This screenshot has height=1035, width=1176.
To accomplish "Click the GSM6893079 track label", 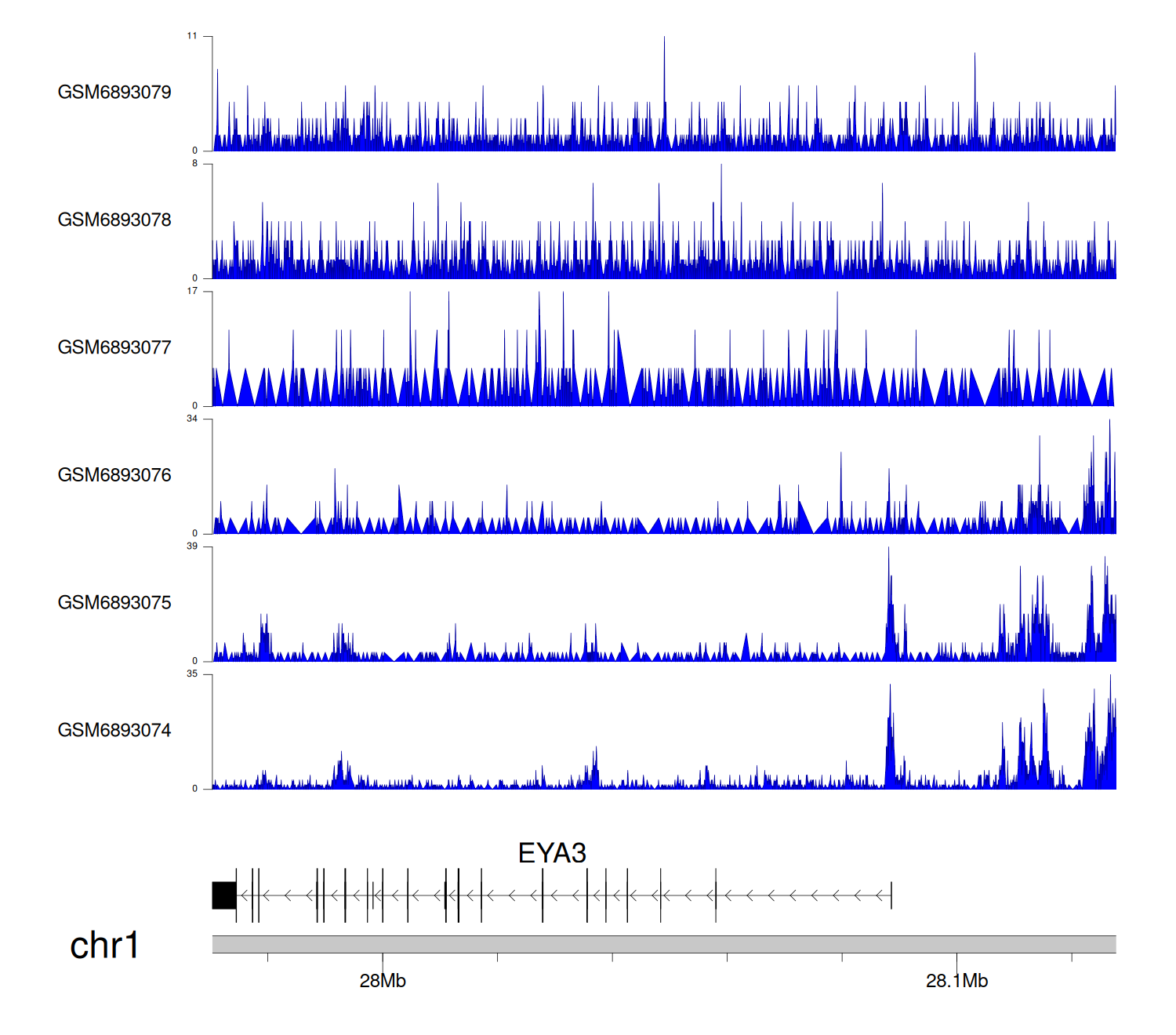I will pyautogui.click(x=114, y=93).
